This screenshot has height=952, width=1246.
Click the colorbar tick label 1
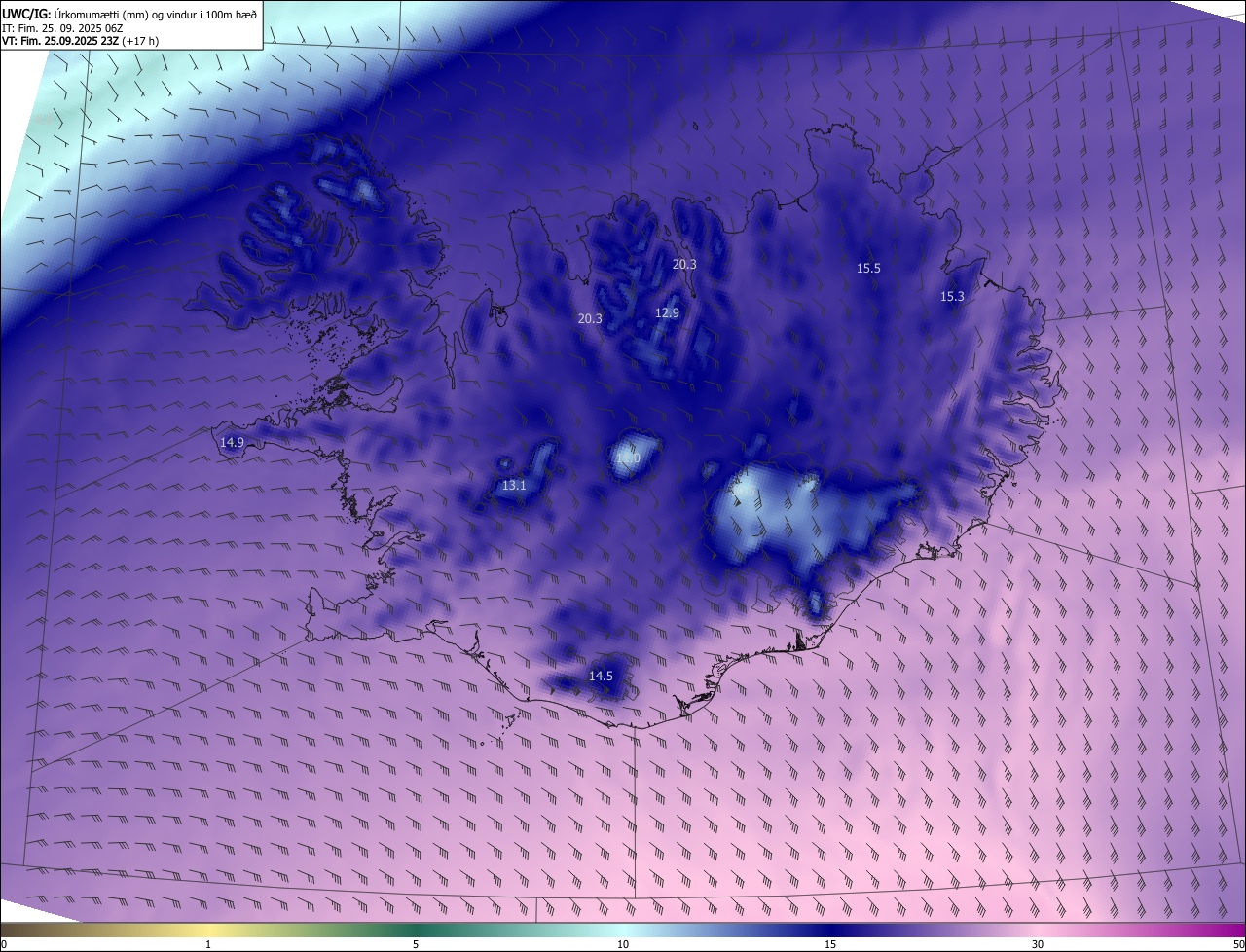[208, 944]
